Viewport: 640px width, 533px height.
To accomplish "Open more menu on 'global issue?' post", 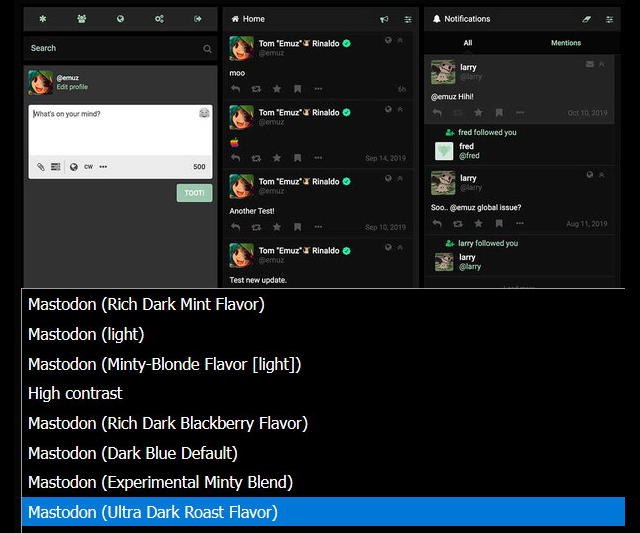I will pos(520,223).
